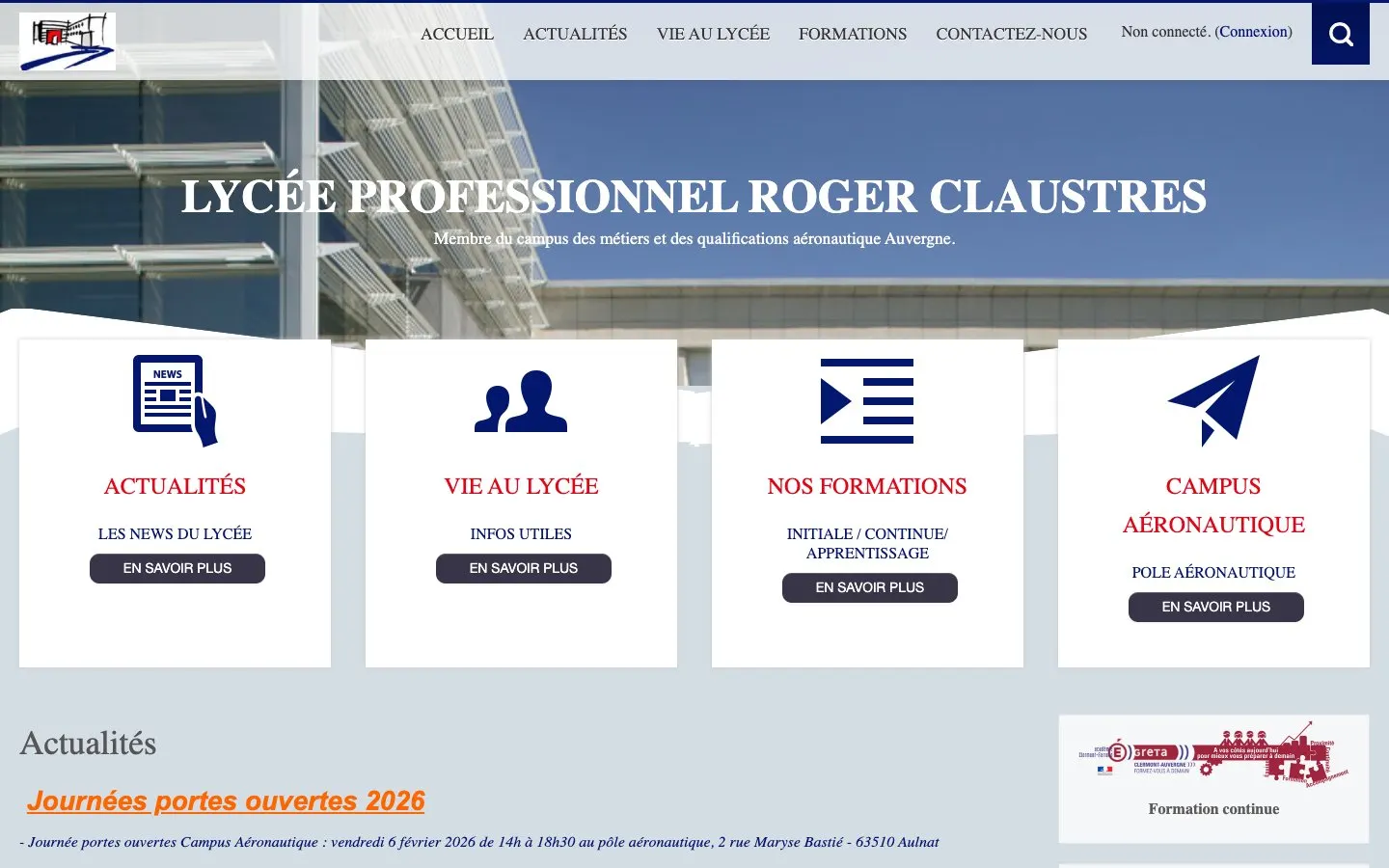Click the Journée portes ouvertes Campus Aéronautique line

tap(479, 842)
